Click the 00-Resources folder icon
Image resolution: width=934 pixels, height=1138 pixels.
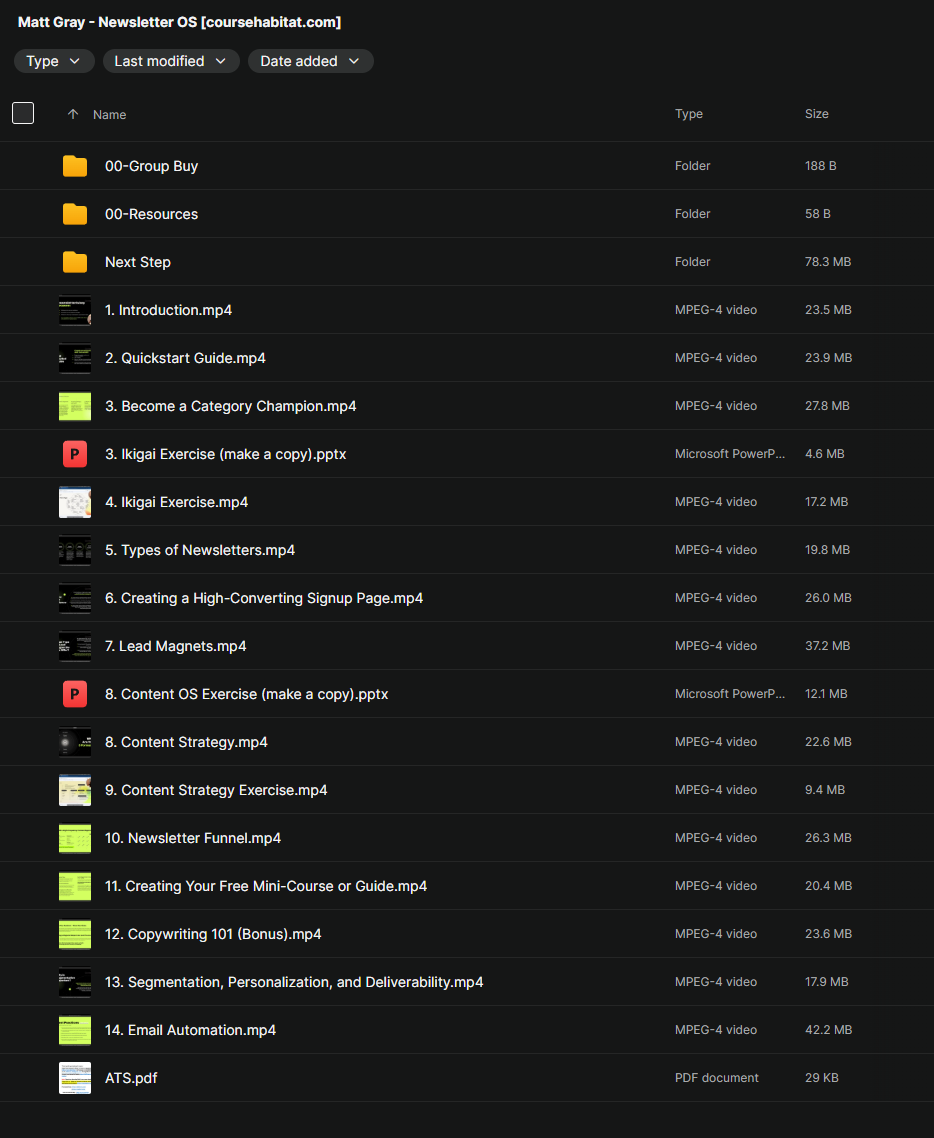75,214
